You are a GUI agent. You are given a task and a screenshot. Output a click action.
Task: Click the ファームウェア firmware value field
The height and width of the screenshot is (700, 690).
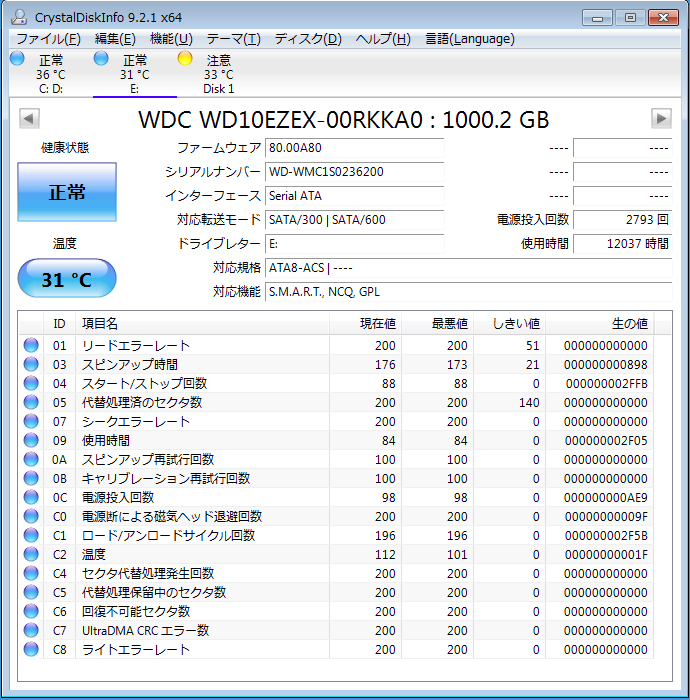[354, 148]
